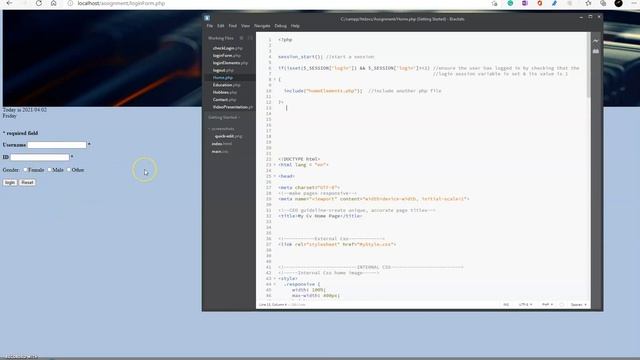
Task: Click the ID input field
Action: [x=40, y=157]
